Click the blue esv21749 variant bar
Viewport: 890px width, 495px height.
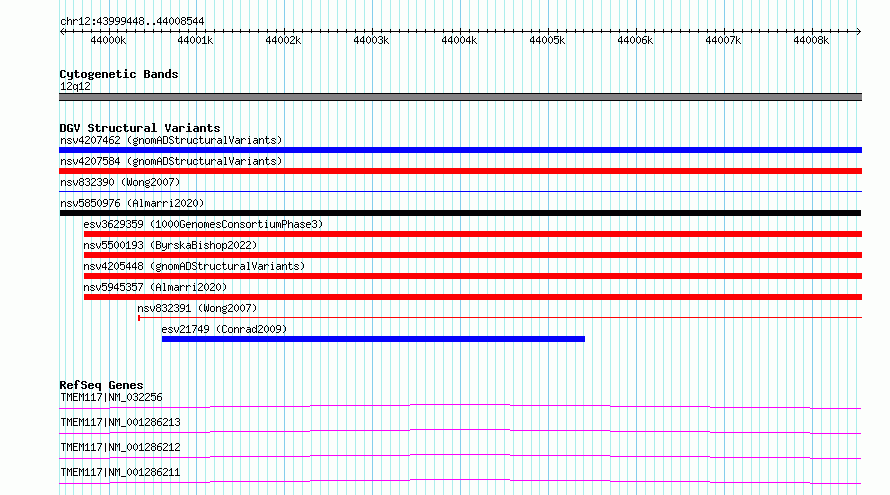(373, 339)
